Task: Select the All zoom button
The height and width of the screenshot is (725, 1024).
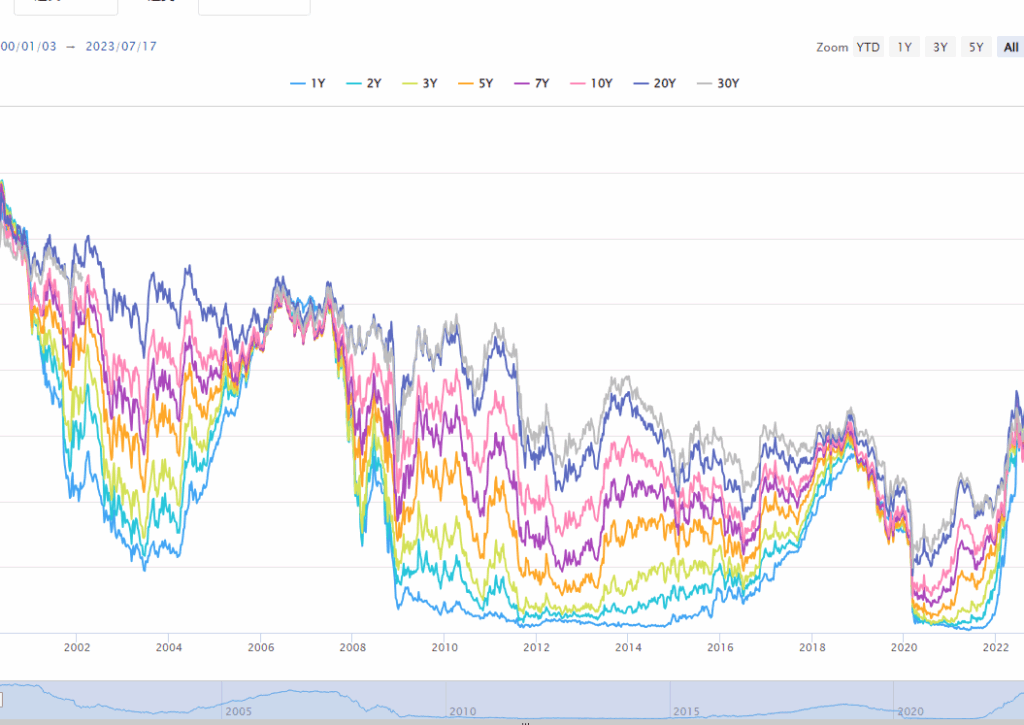Action: (1010, 47)
